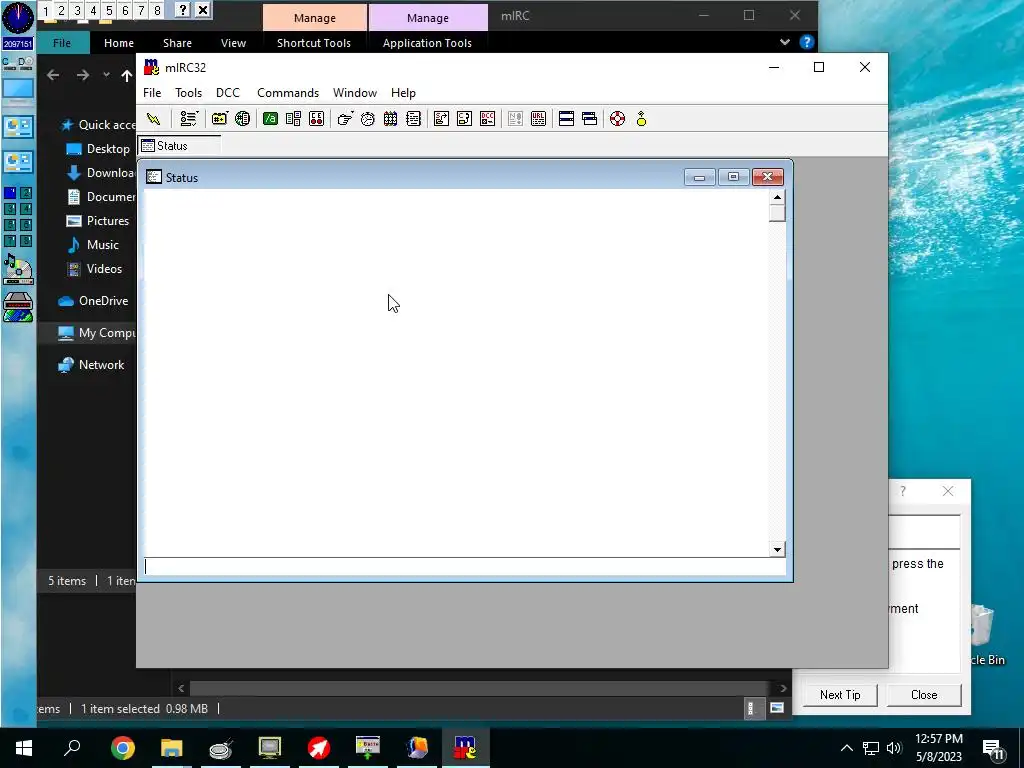
Task: Click the music CD player sidebar icon
Action: [18, 270]
